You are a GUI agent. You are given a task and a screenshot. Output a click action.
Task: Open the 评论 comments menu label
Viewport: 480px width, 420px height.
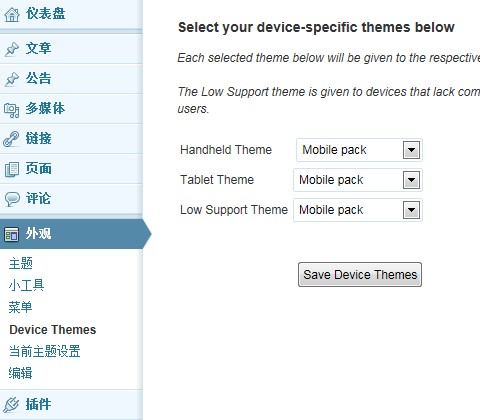click(x=38, y=199)
